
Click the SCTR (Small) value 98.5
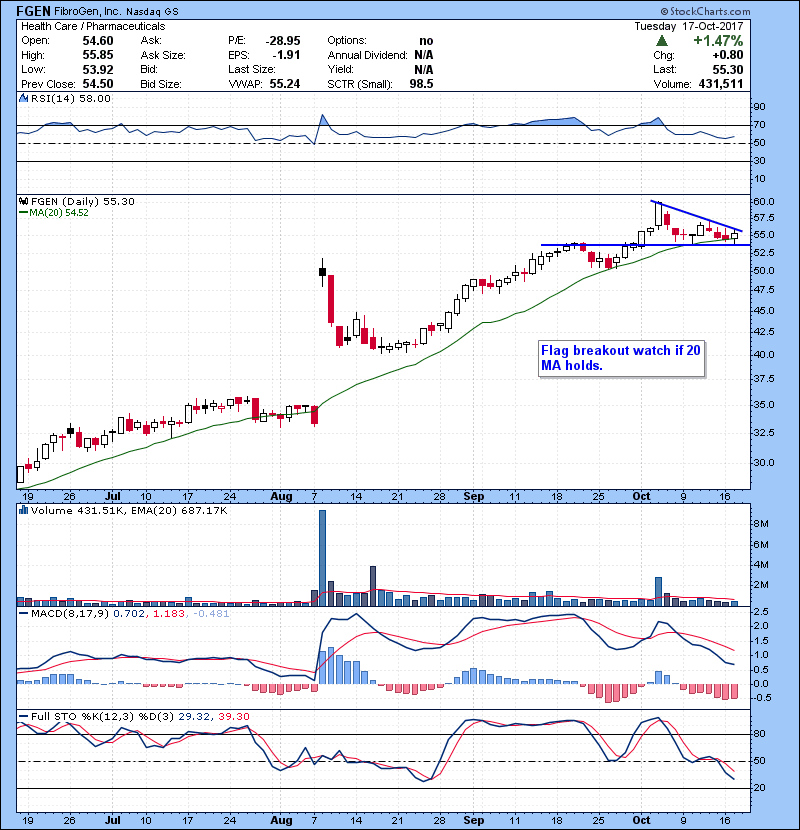pos(421,84)
